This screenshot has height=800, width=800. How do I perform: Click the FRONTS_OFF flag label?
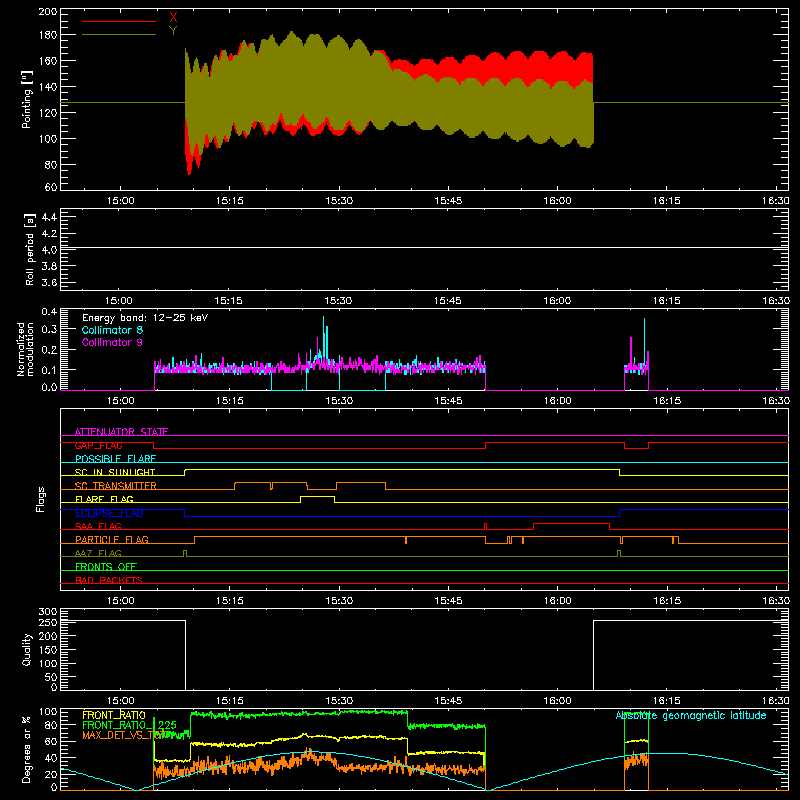106,566
